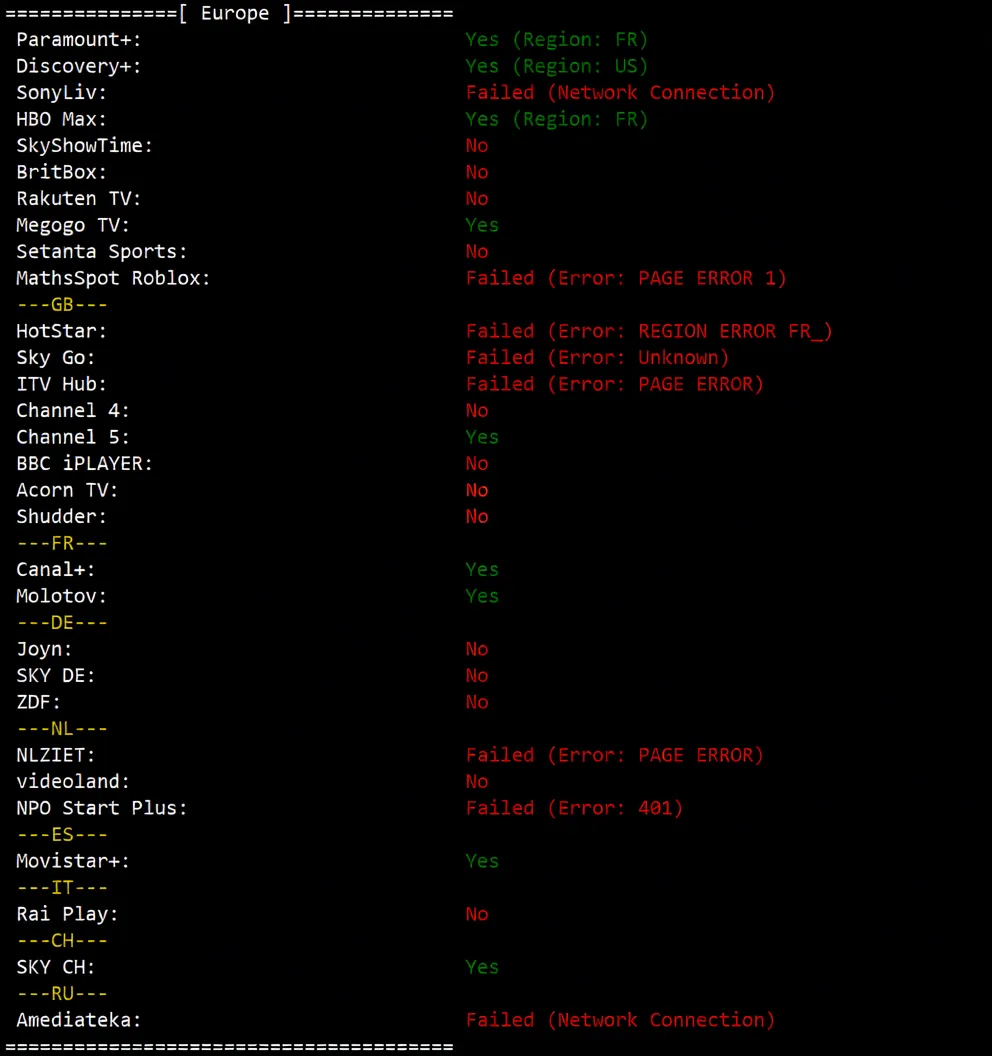Click the MathsSpot Roblox label
Image resolution: width=992 pixels, height=1056 pixels.
click(x=113, y=278)
